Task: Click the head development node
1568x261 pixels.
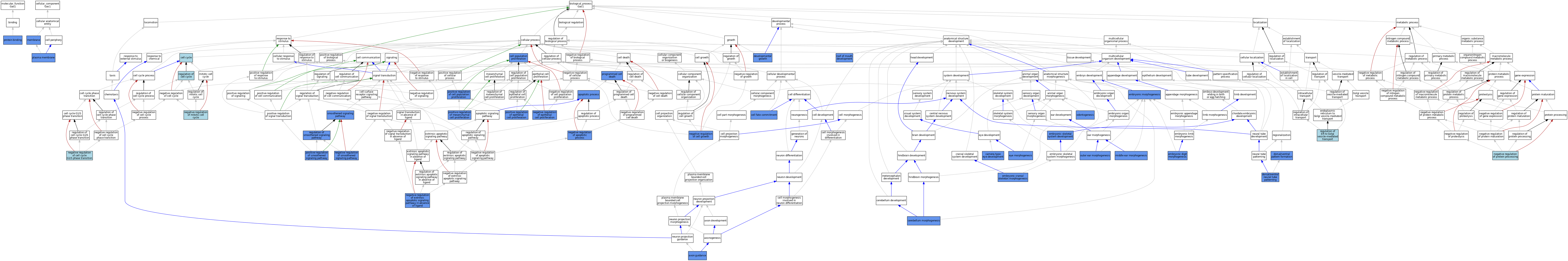Action: 922,58
